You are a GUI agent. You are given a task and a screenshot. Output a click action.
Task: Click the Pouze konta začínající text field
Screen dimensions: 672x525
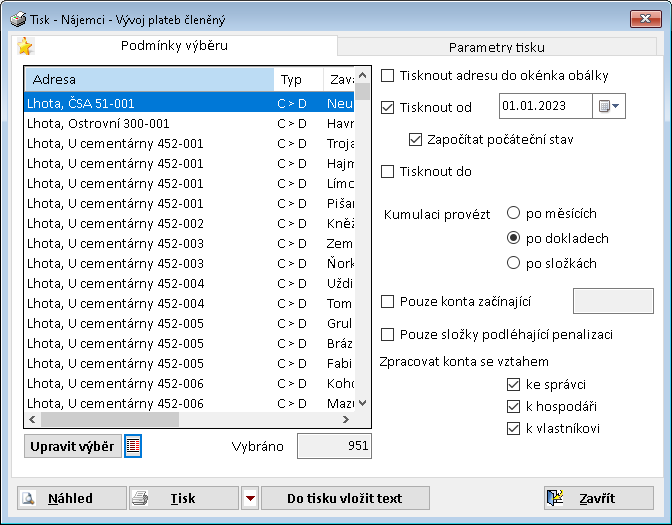tap(612, 301)
